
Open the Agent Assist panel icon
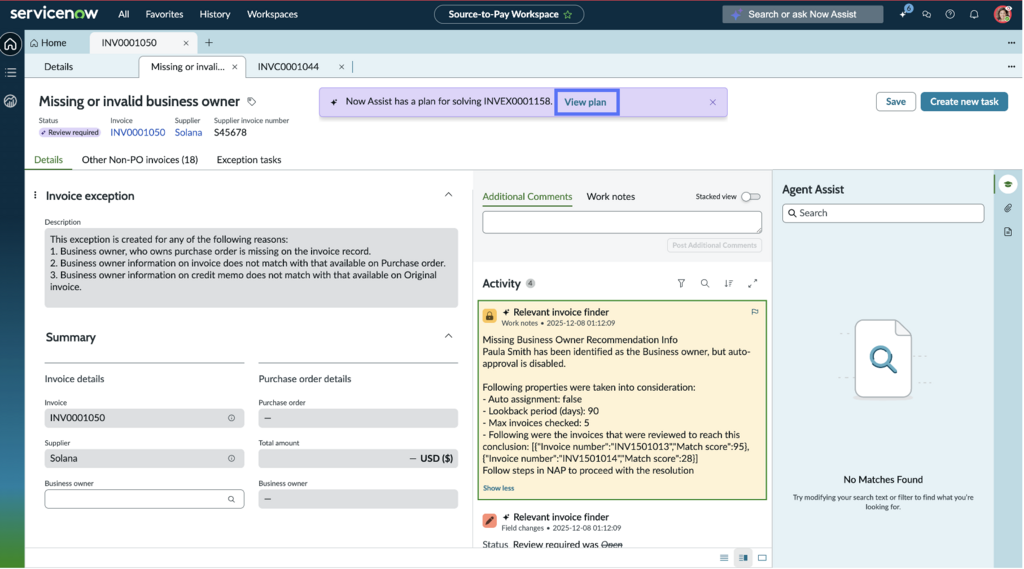pos(1008,184)
